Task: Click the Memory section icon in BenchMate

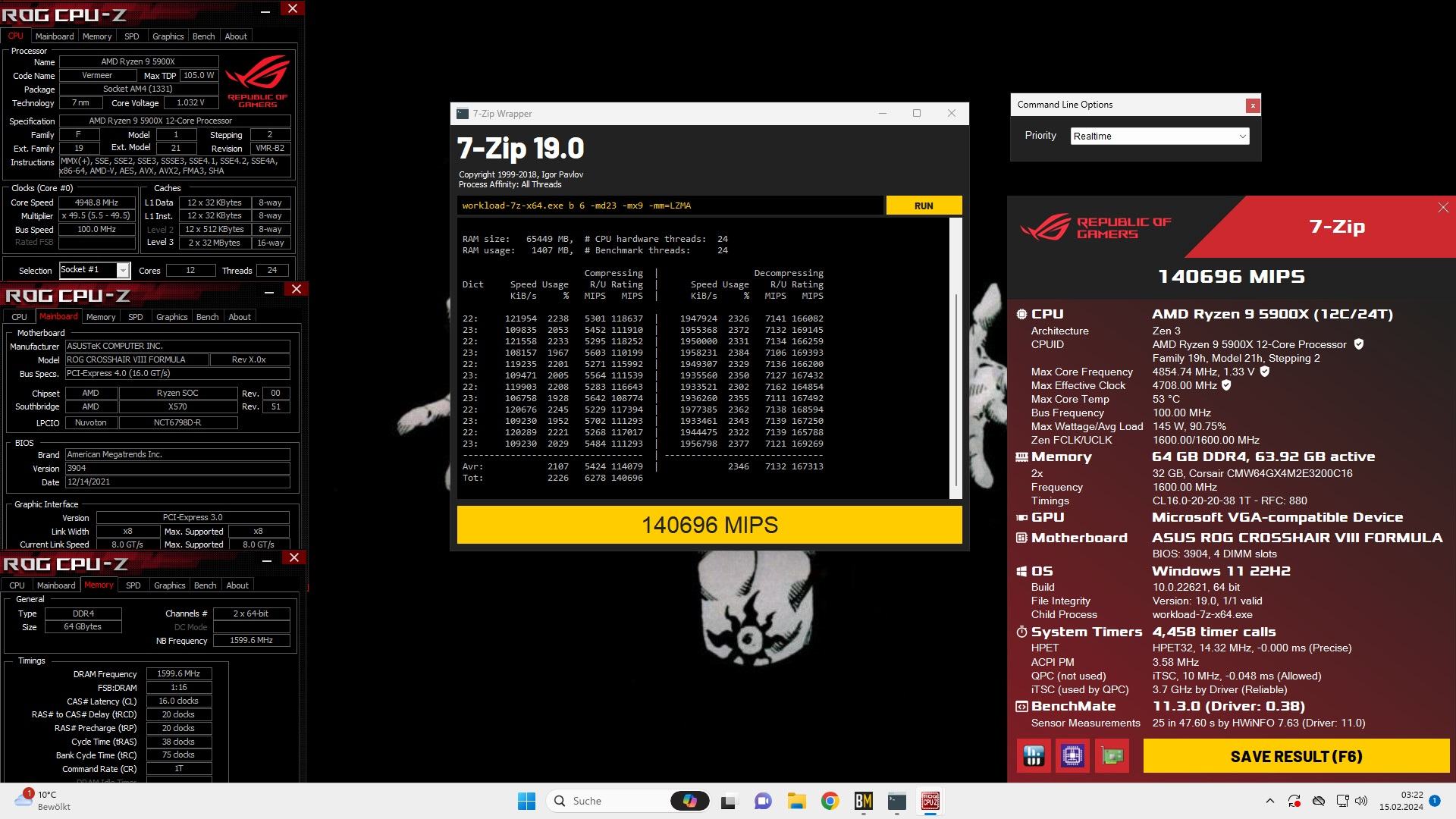Action: 1021,457
